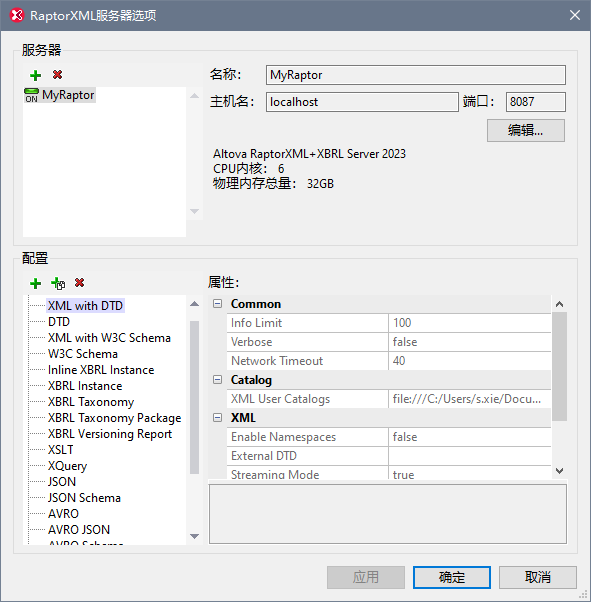
Task: Click Info Limit value 100
Action: click(x=470, y=323)
